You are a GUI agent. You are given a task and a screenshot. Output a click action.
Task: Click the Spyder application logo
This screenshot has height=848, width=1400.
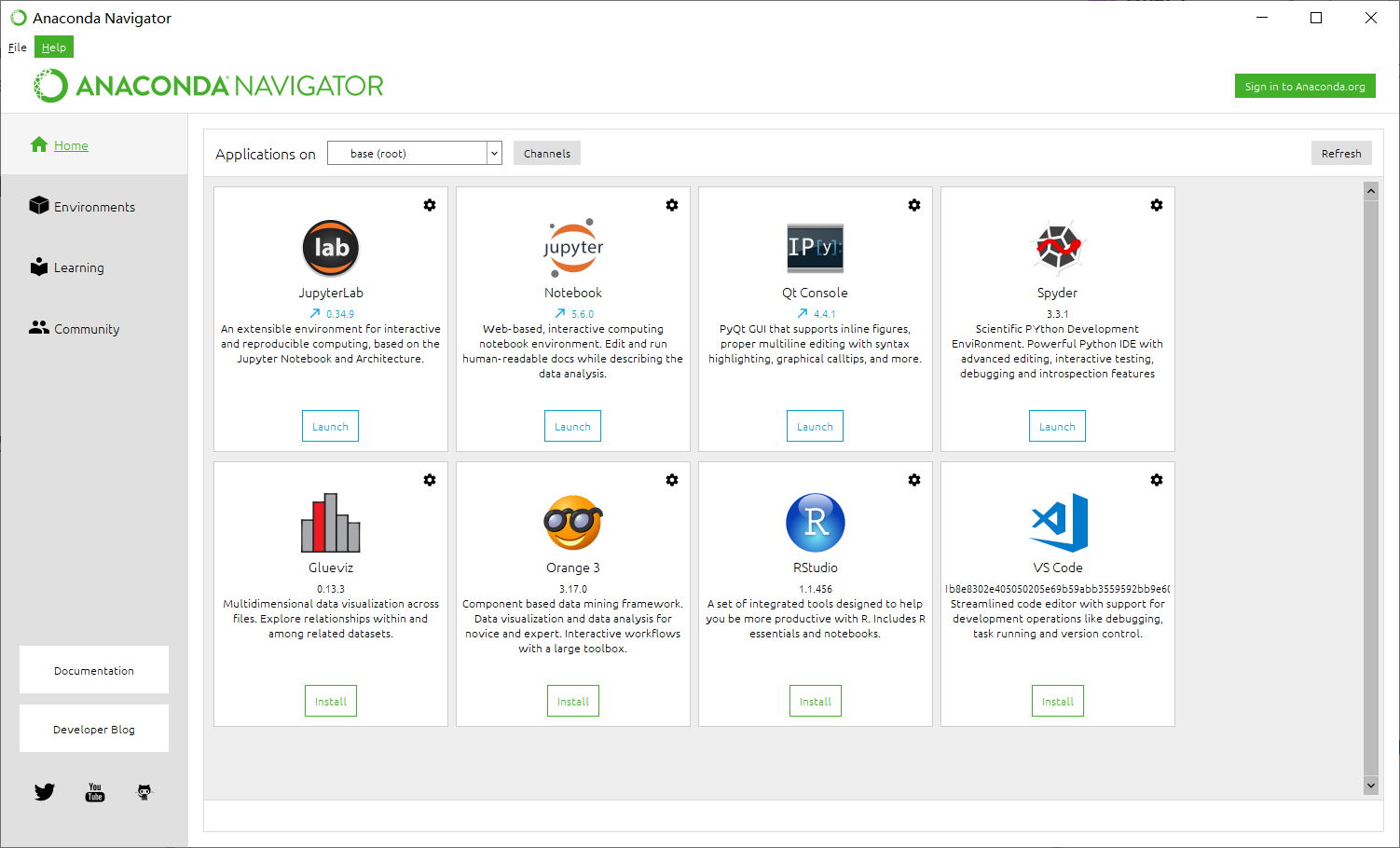click(x=1058, y=248)
